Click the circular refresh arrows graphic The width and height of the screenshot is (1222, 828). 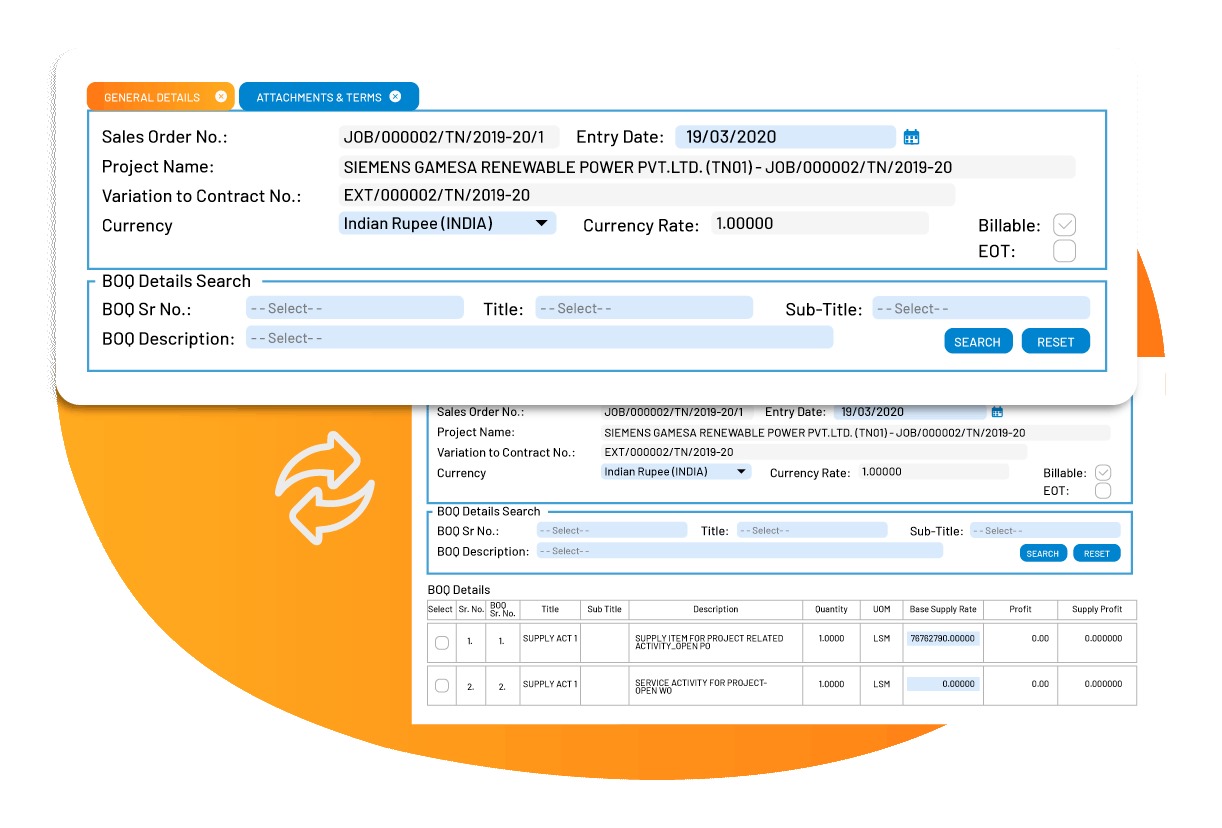(x=324, y=488)
